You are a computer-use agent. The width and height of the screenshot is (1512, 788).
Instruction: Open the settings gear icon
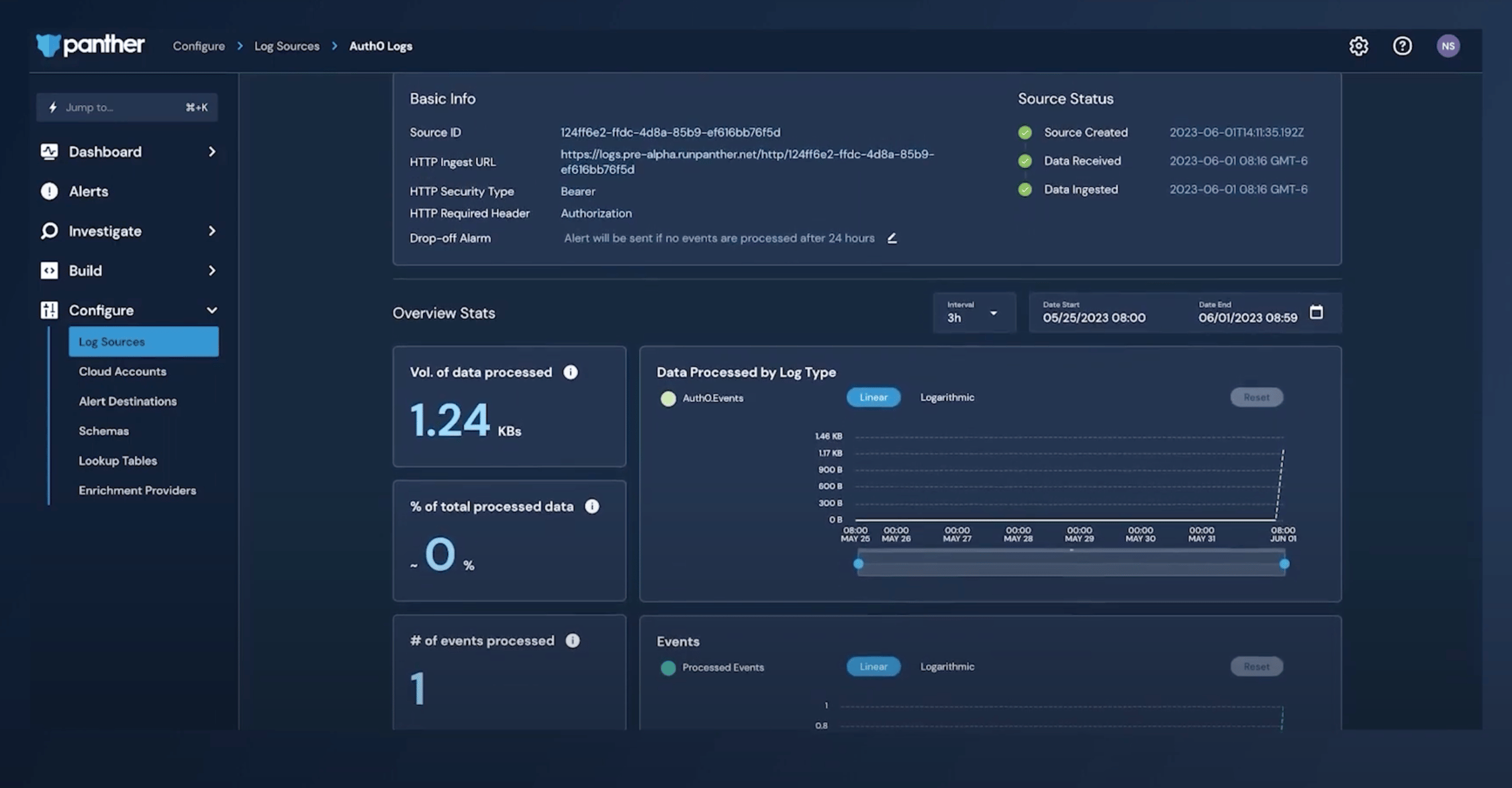click(x=1358, y=46)
